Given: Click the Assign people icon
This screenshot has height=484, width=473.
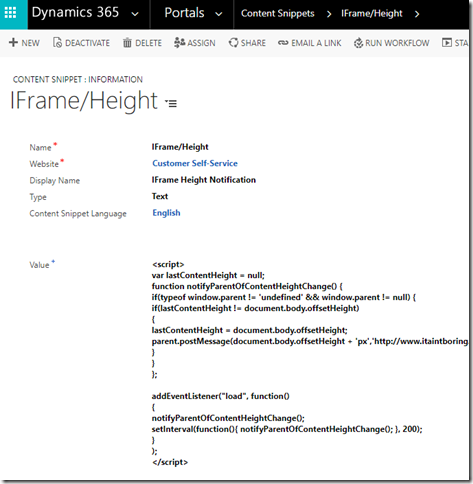Looking at the screenshot, I should coord(179,43).
